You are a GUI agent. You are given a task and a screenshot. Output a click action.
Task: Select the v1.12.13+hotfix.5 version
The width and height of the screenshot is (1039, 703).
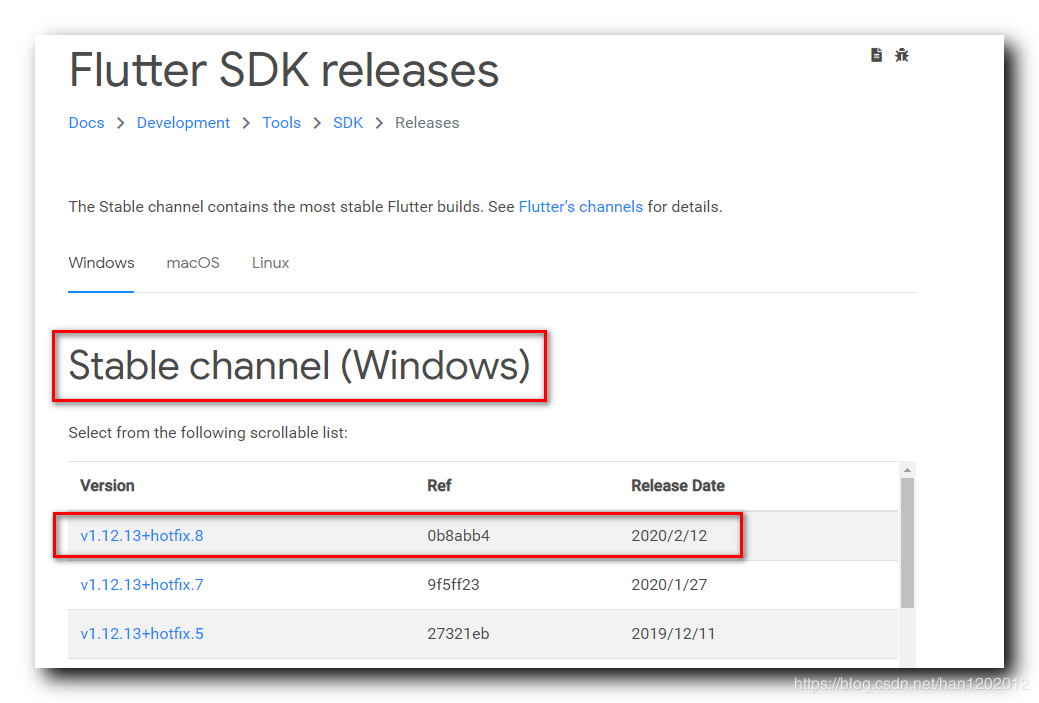pyautogui.click(x=141, y=633)
